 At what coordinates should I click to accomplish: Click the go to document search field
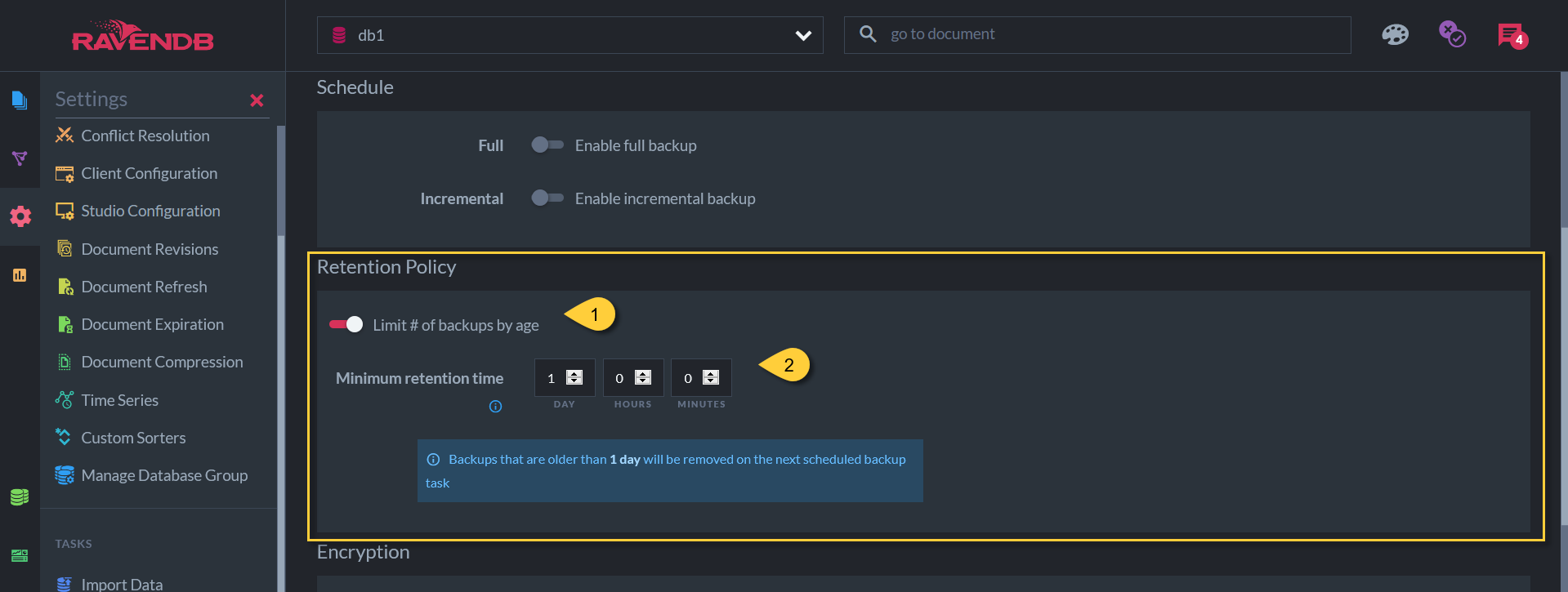[x=1097, y=35]
